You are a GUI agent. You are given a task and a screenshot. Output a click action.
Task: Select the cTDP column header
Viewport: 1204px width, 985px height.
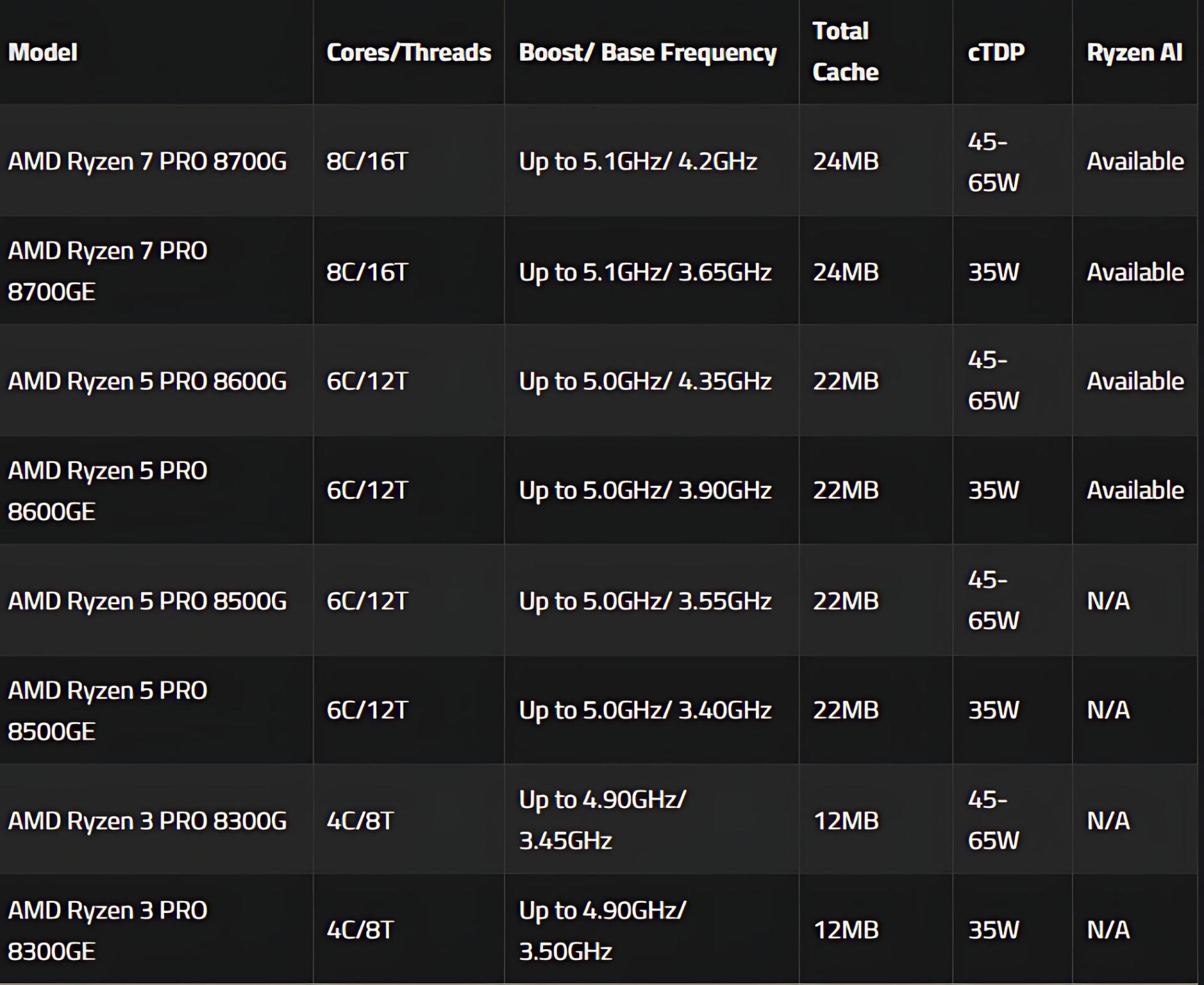[996, 52]
